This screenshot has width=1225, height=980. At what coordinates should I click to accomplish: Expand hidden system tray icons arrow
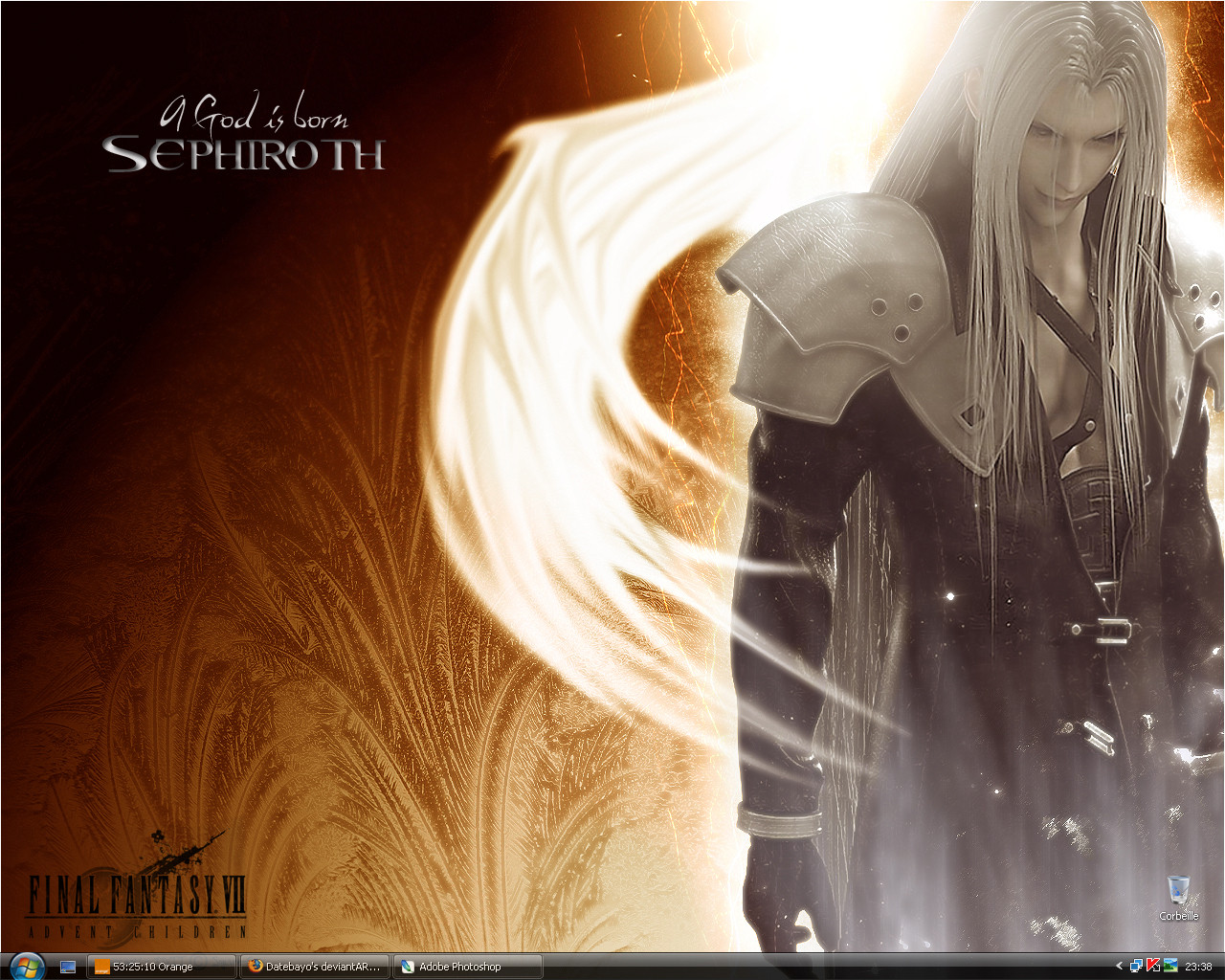[x=1119, y=966]
